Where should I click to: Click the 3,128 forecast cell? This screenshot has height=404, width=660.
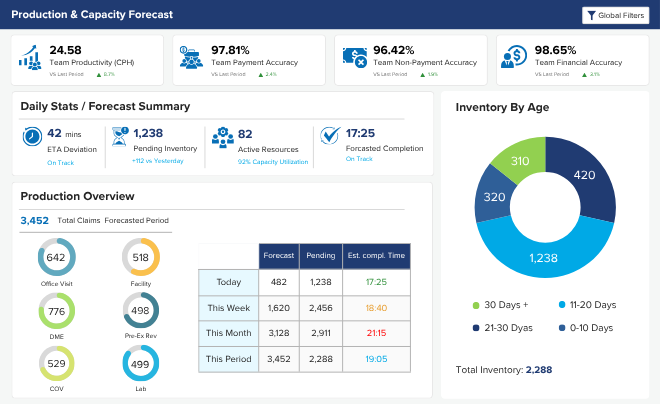[279, 333]
